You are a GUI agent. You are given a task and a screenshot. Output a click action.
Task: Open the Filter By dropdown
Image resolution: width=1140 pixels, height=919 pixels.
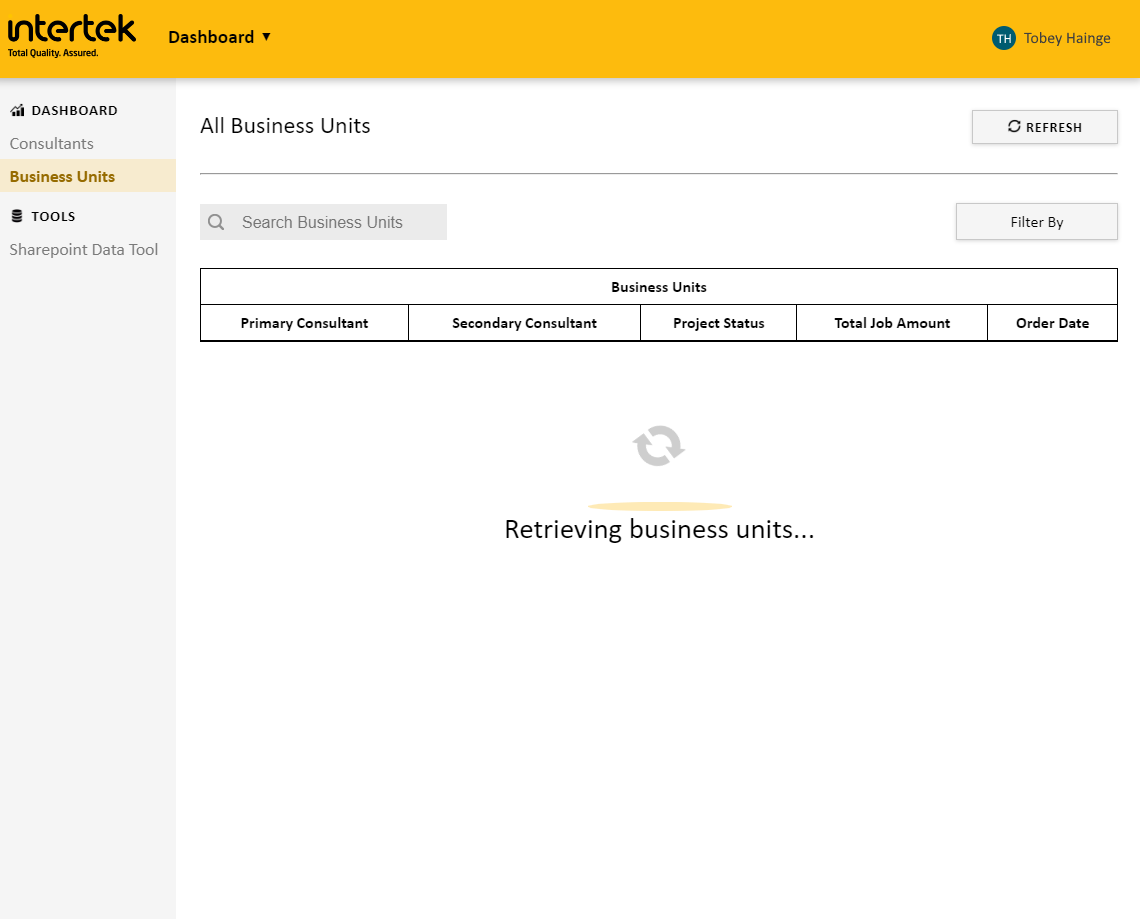(1036, 222)
